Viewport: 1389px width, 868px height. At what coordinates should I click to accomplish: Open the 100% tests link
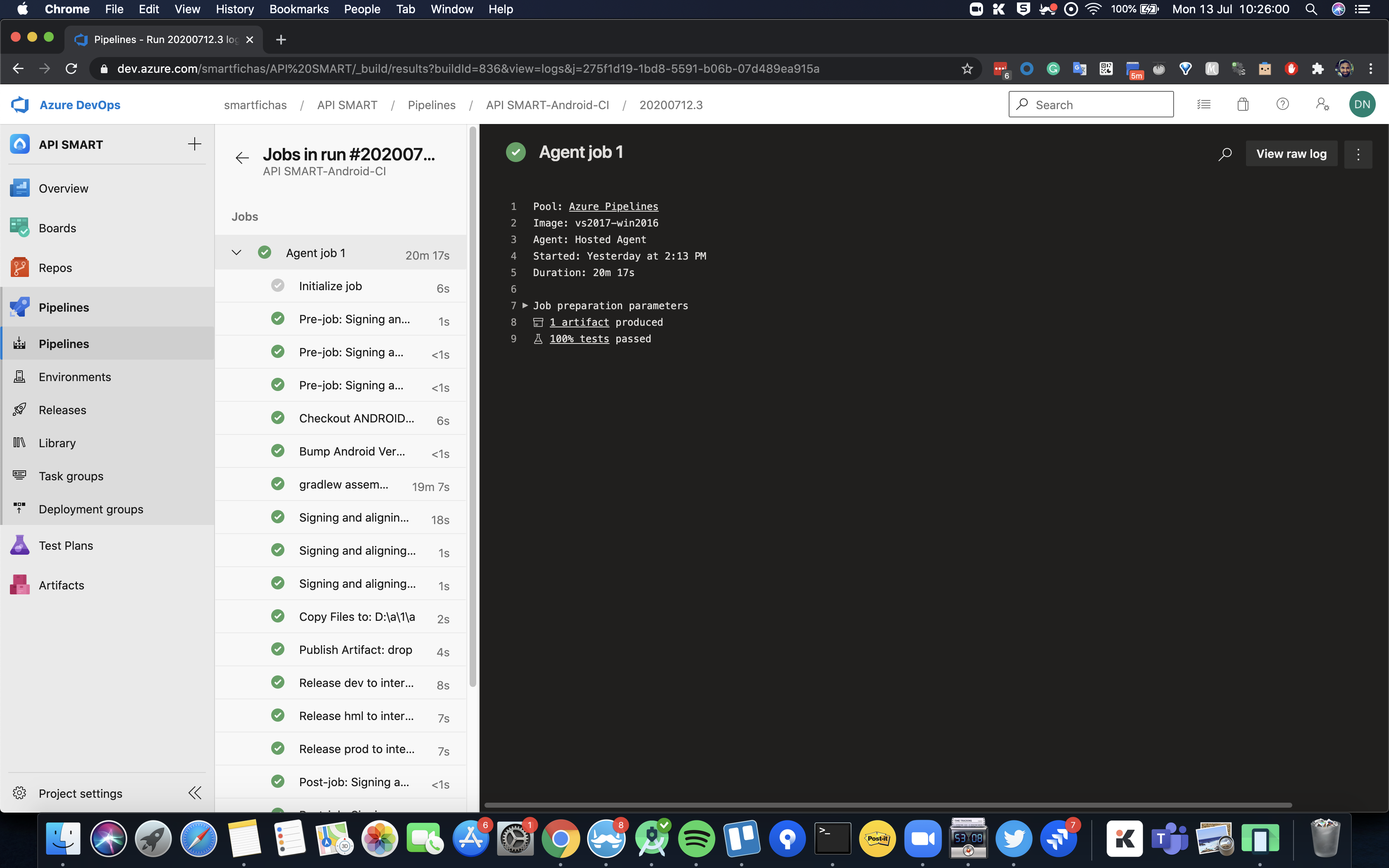tap(579, 339)
